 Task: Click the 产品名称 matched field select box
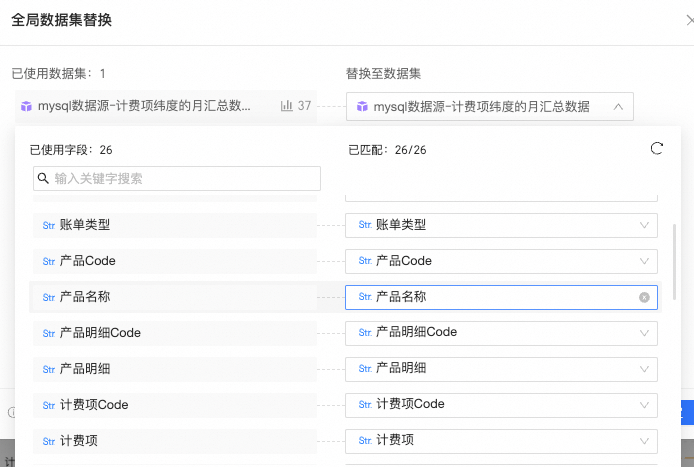pos(501,297)
